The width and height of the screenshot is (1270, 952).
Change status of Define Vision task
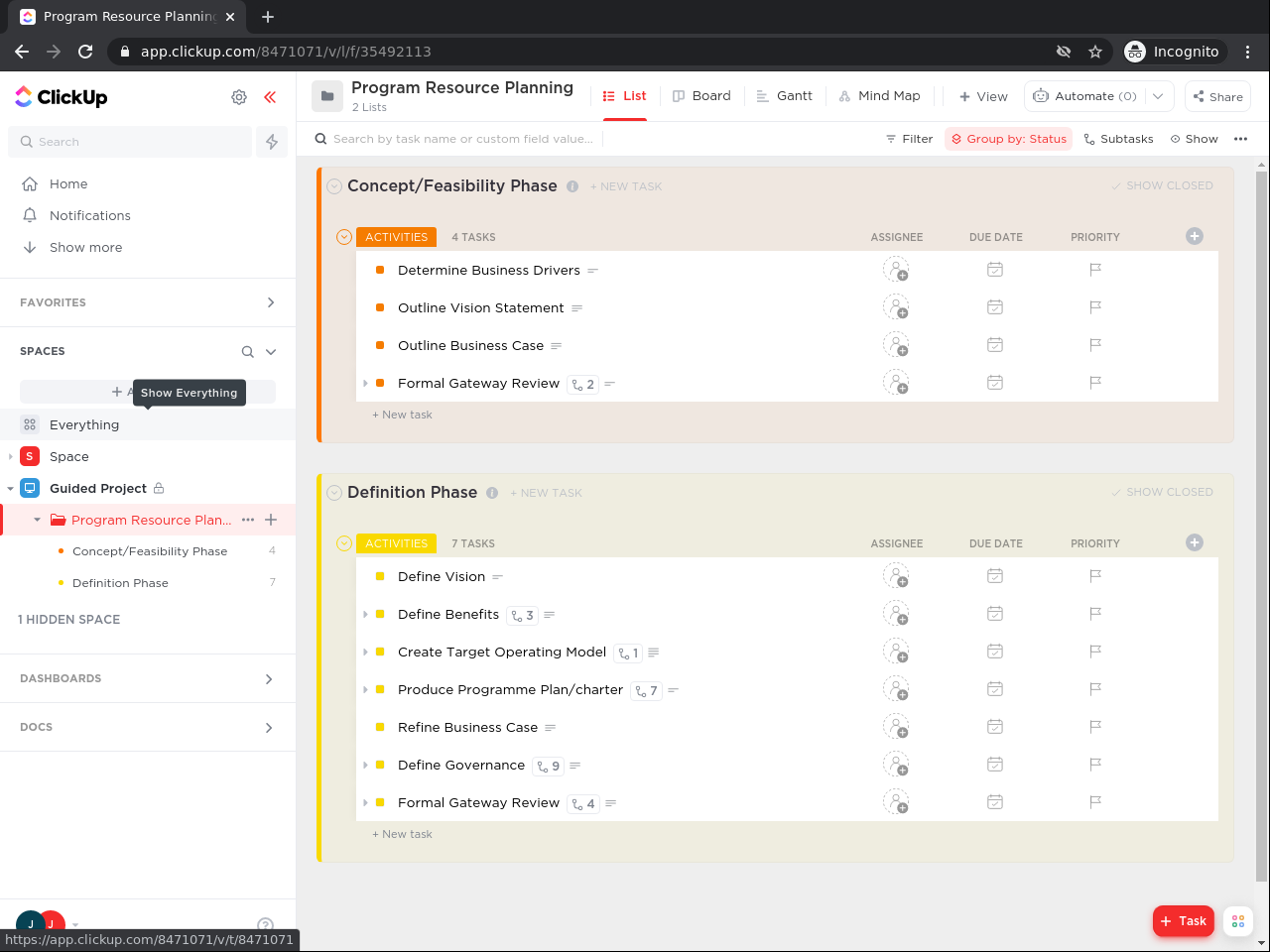[x=380, y=576]
